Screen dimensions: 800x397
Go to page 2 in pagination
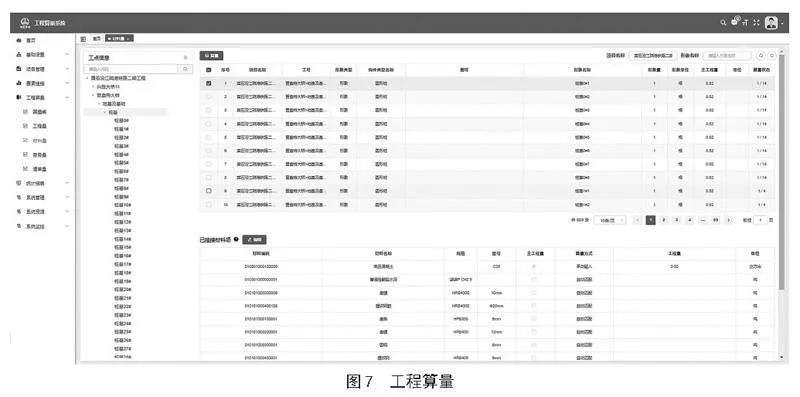click(663, 220)
